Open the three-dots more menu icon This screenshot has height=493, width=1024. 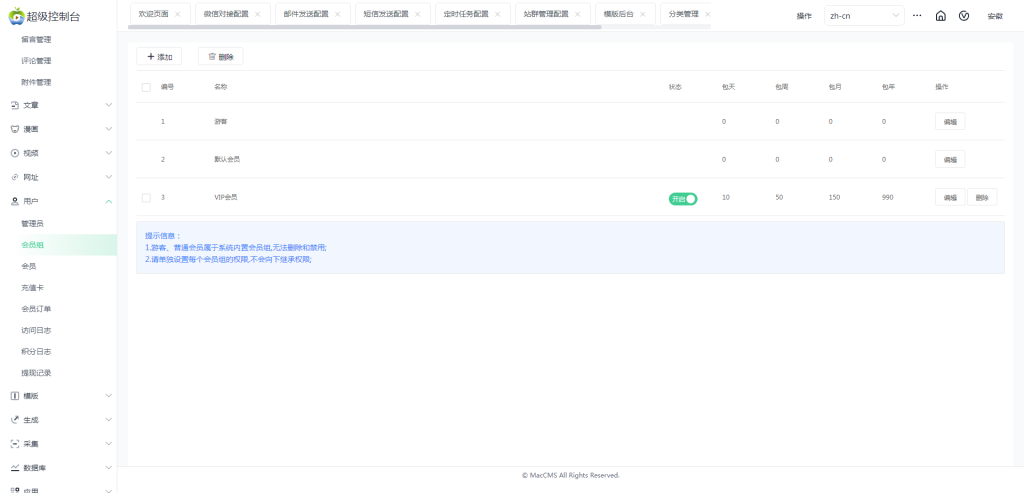click(x=917, y=15)
